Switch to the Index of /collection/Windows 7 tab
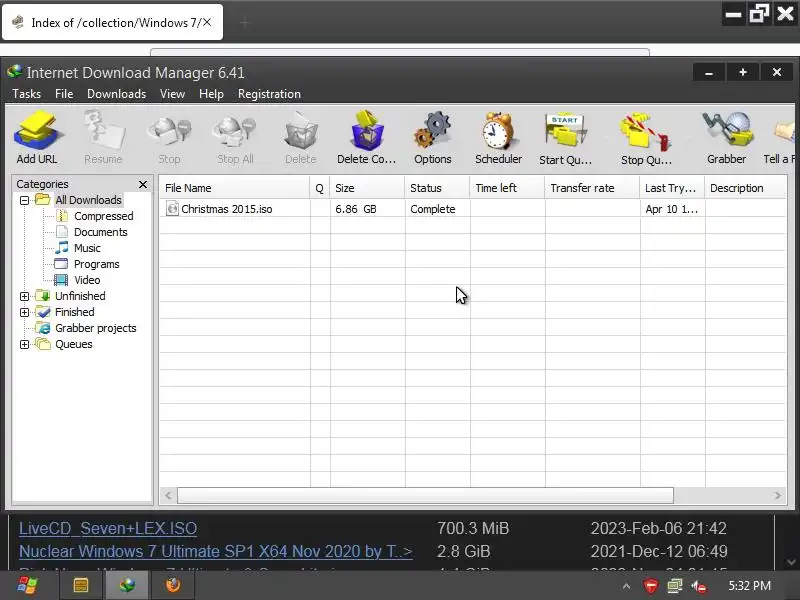800x600 pixels. coord(112,22)
